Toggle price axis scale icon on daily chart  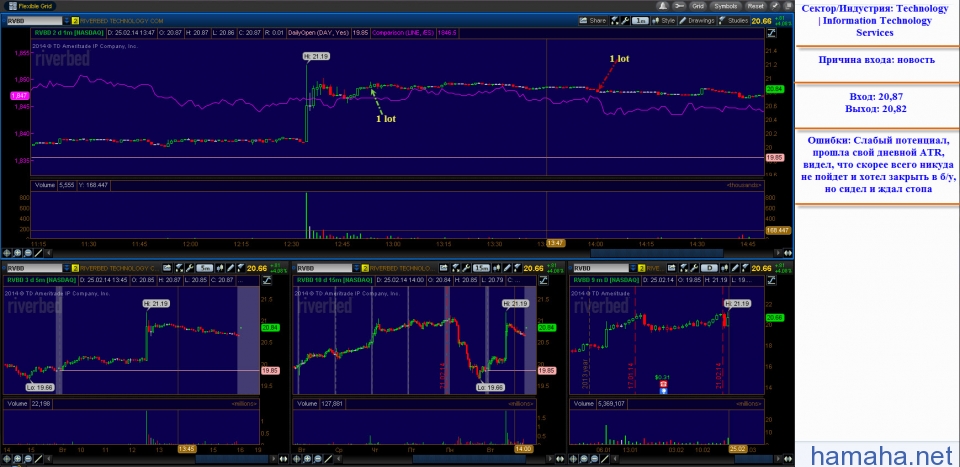(771, 280)
